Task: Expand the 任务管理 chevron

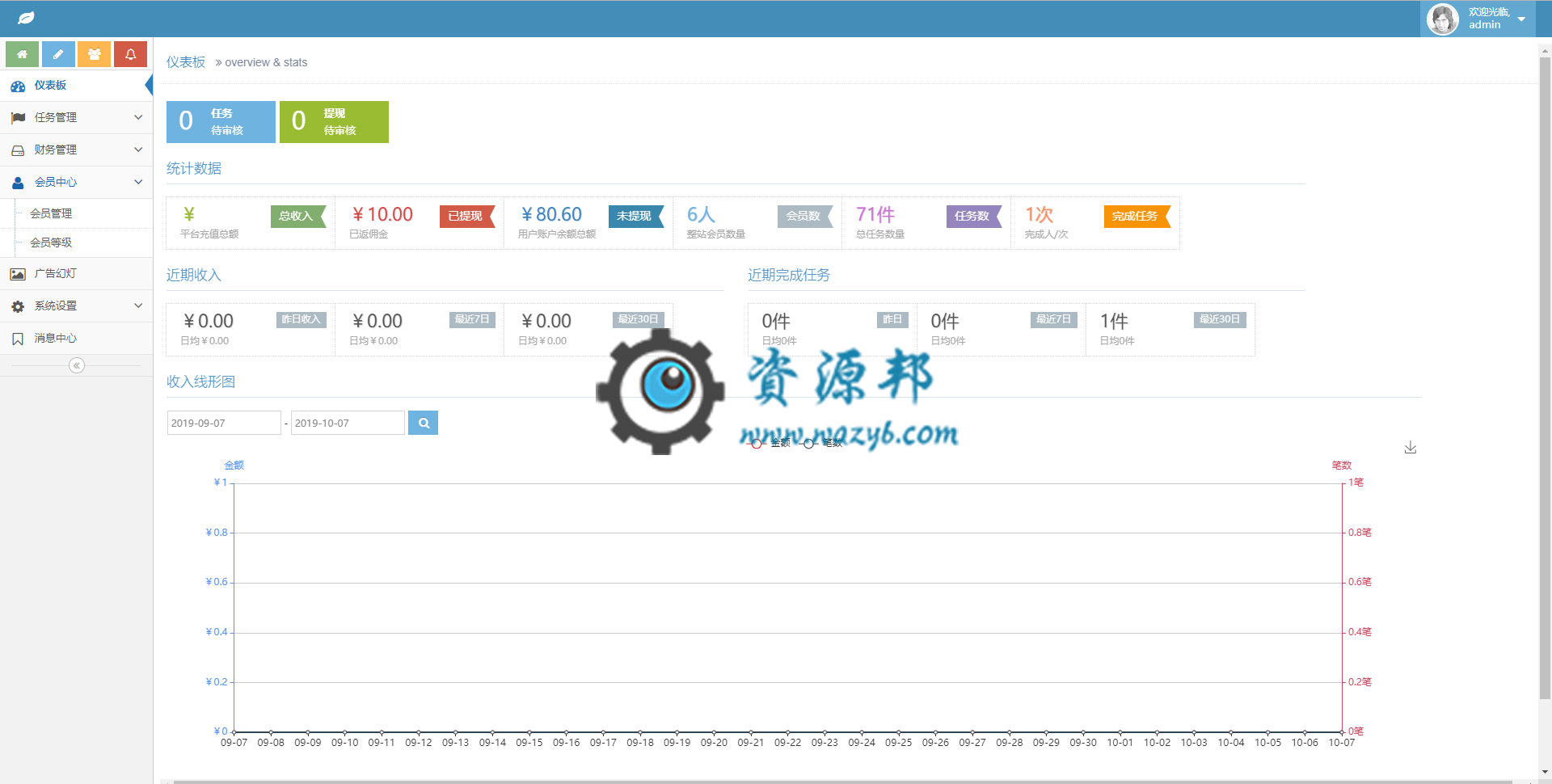Action: [138, 117]
